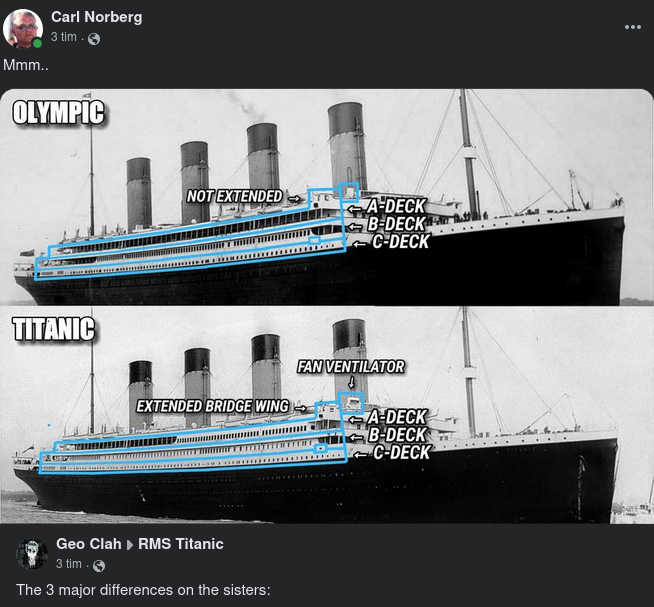654x607 pixels.
Task: Click the FAN VENTILATOR label in the image
Action: (351, 367)
